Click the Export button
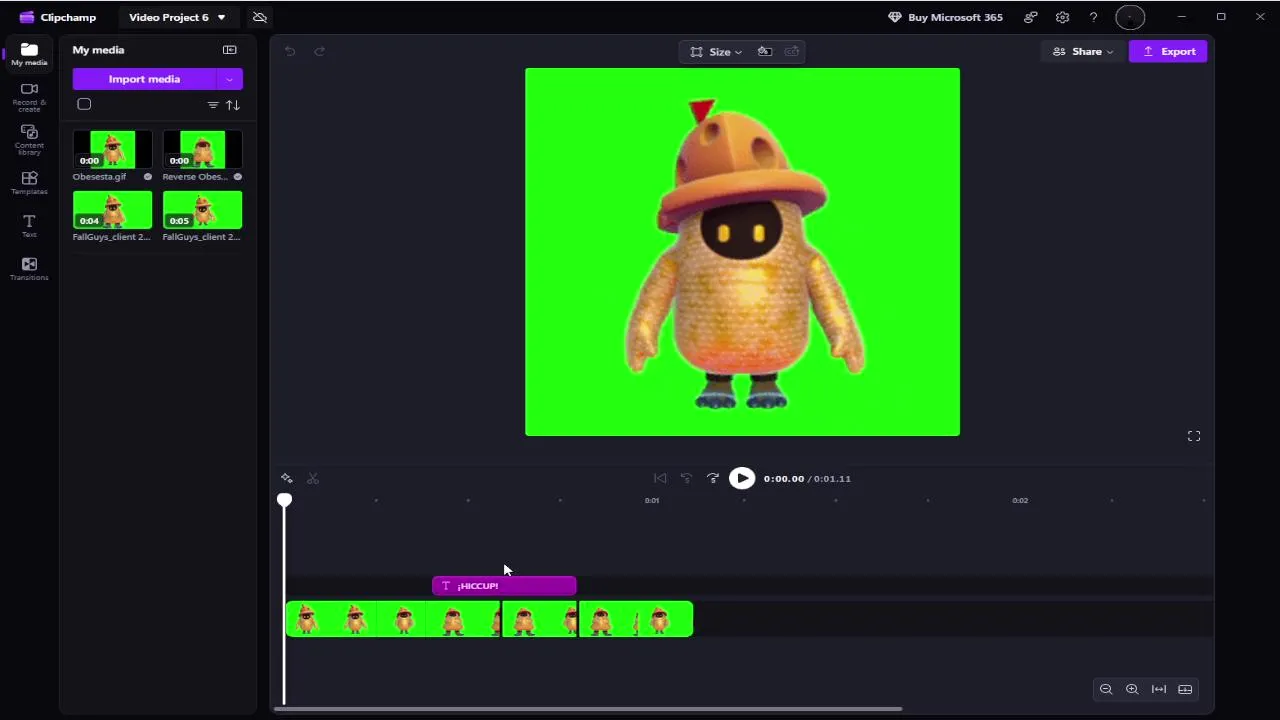The width and height of the screenshot is (1280, 720). click(x=1168, y=51)
